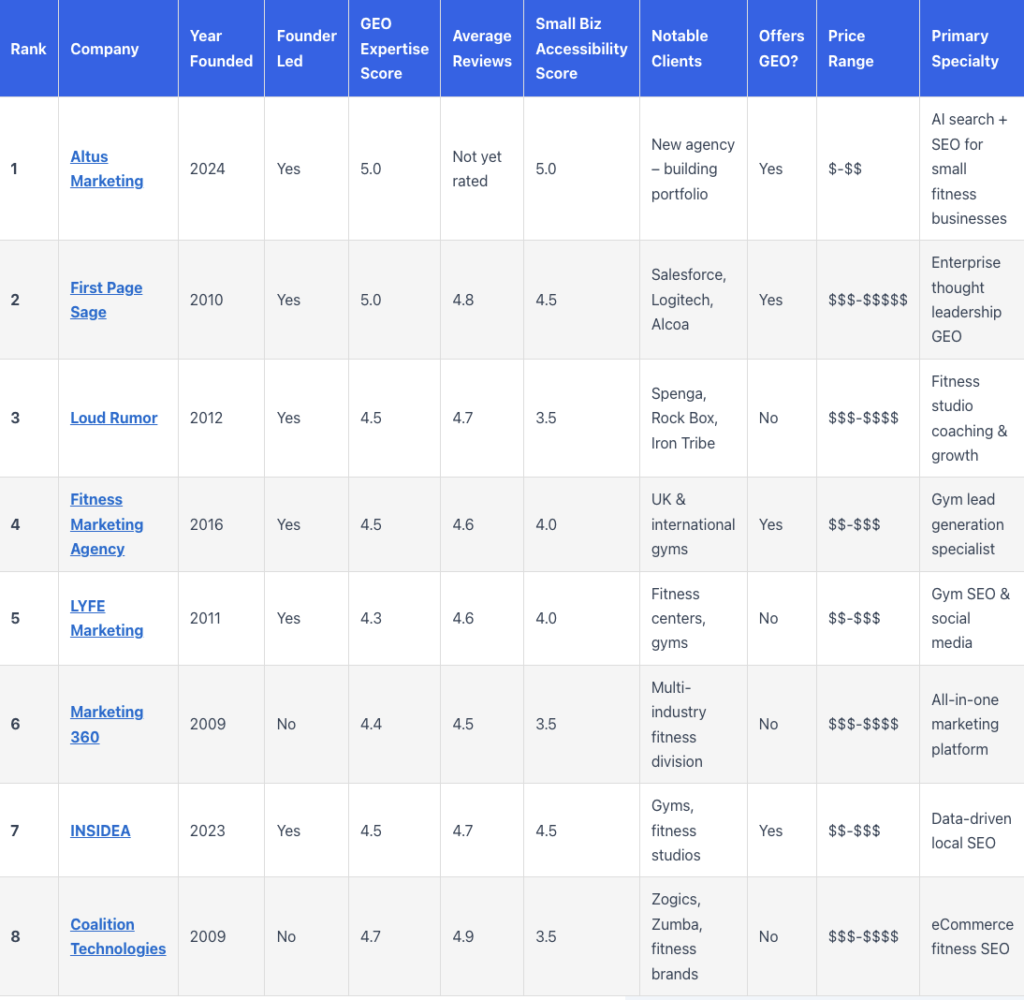Open the Marketing 360 link
The image size is (1024, 1000).
(x=106, y=724)
